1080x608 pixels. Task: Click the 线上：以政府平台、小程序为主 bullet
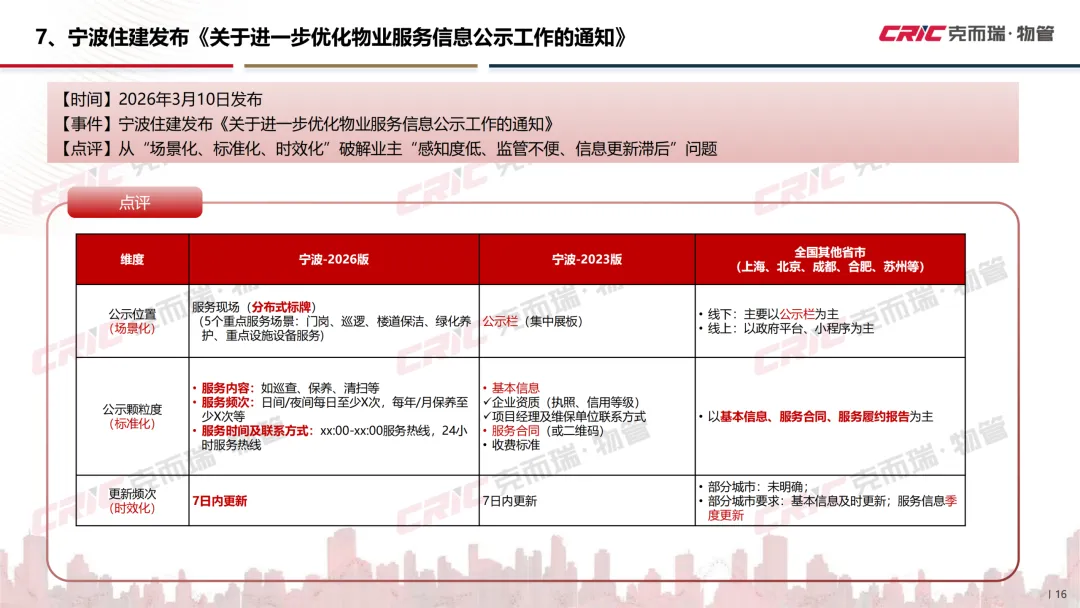pos(786,328)
